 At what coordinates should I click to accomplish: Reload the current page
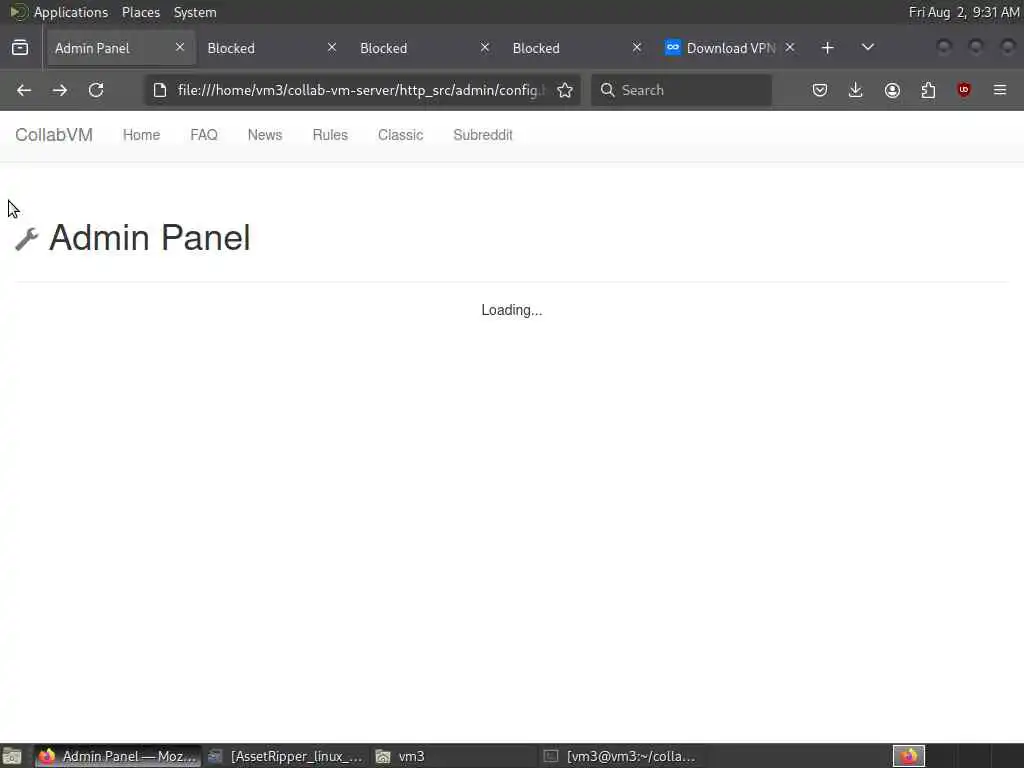[x=96, y=90]
